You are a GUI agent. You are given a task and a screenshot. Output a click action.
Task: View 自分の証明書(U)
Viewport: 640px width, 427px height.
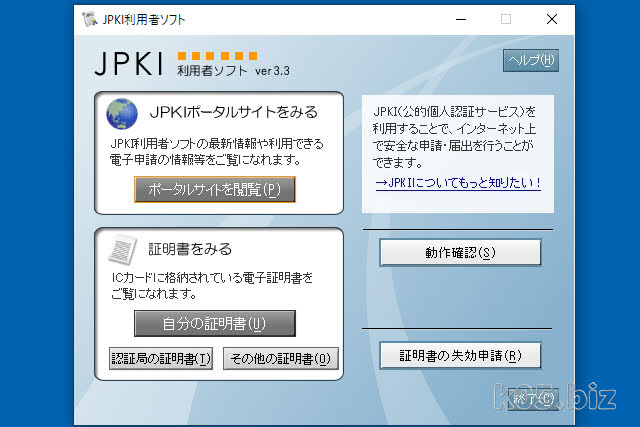[x=215, y=324]
